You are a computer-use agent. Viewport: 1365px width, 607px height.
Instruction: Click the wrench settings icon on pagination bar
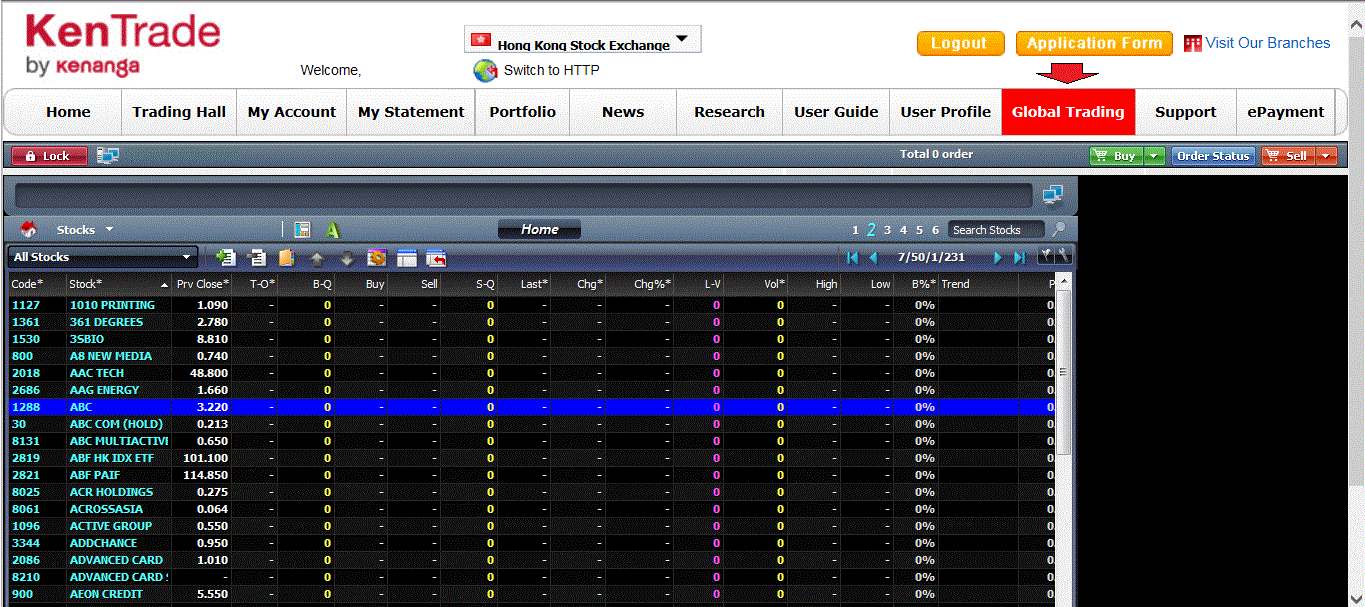[1063, 256]
